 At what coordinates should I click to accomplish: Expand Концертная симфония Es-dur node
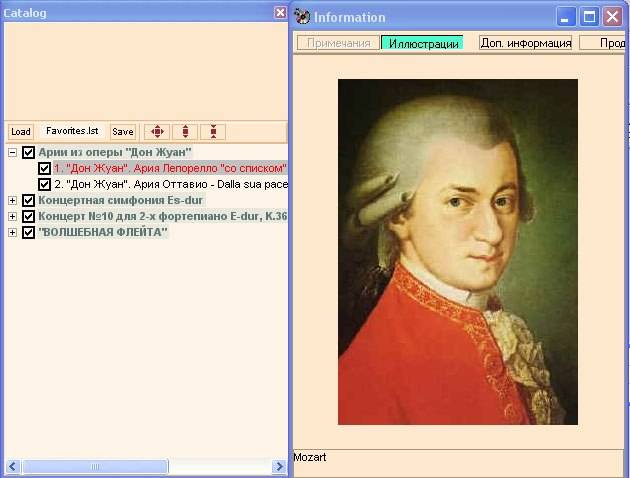[x=12, y=200]
